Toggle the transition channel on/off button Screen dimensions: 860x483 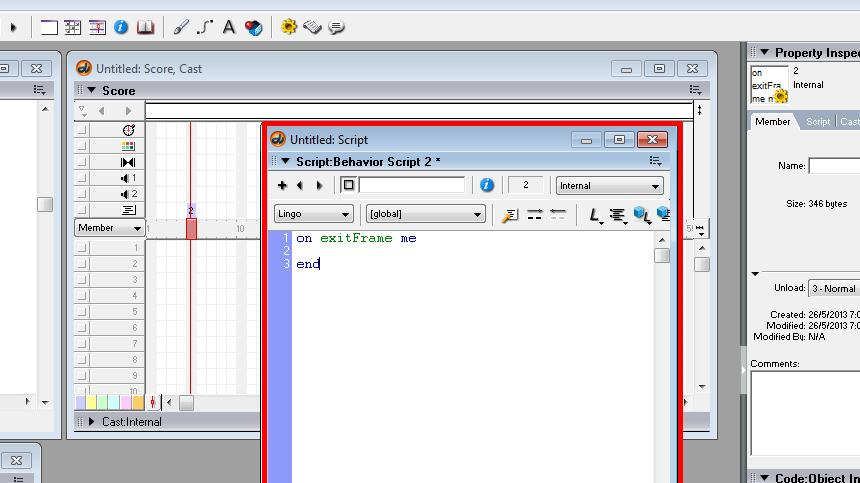82,162
